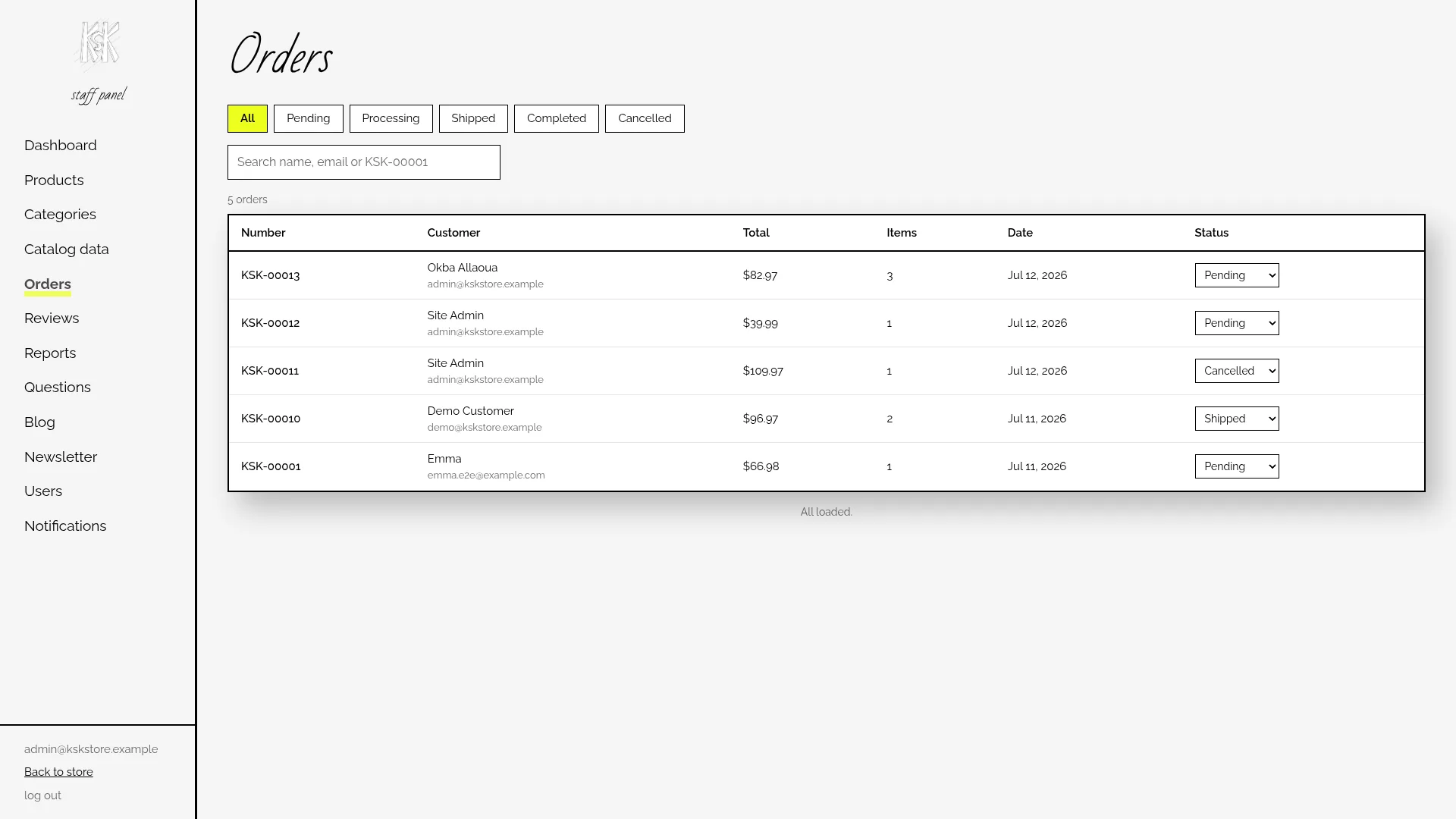1456x819 pixels.
Task: Show all orders with the All filter
Action: point(247,118)
